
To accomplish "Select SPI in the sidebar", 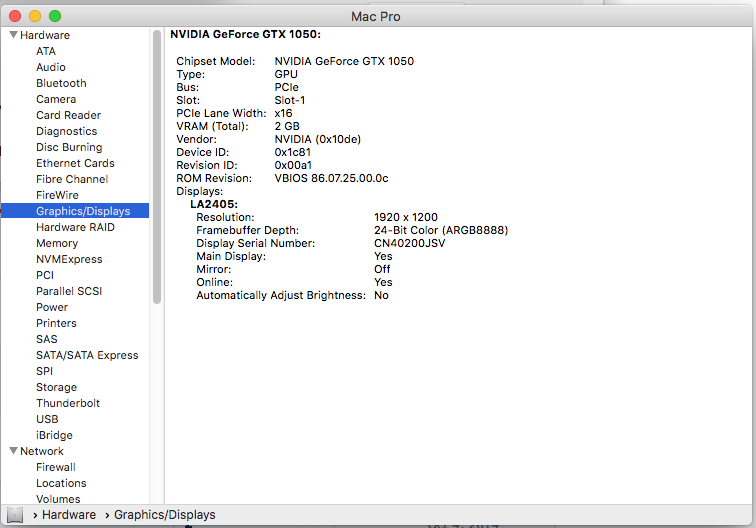I will click(44, 371).
